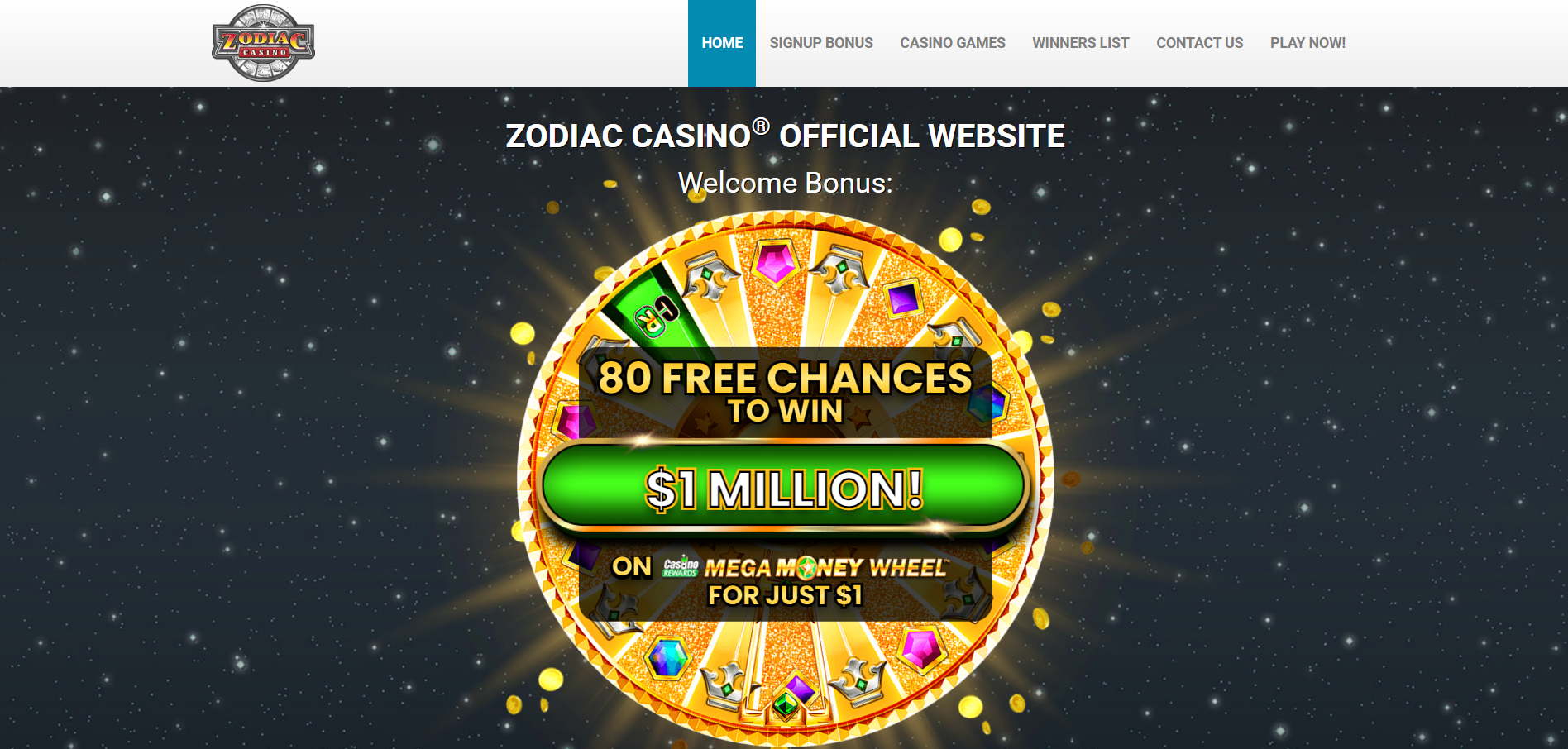This screenshot has height=749, width=1568.
Task: Click the purple diamond gem at the wheel's upper right
Action: pos(903,298)
